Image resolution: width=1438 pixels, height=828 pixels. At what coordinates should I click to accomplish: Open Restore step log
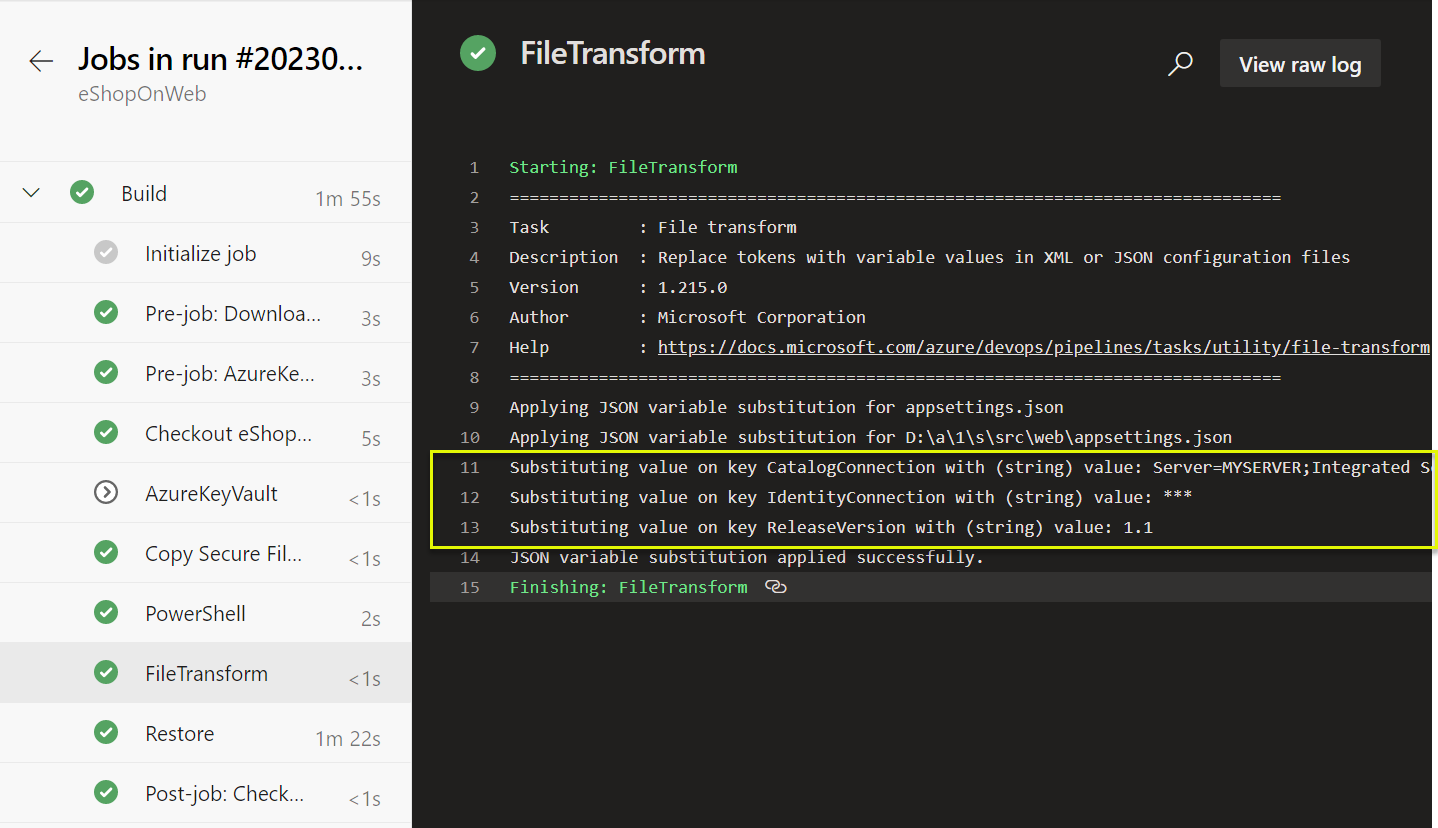point(206,733)
